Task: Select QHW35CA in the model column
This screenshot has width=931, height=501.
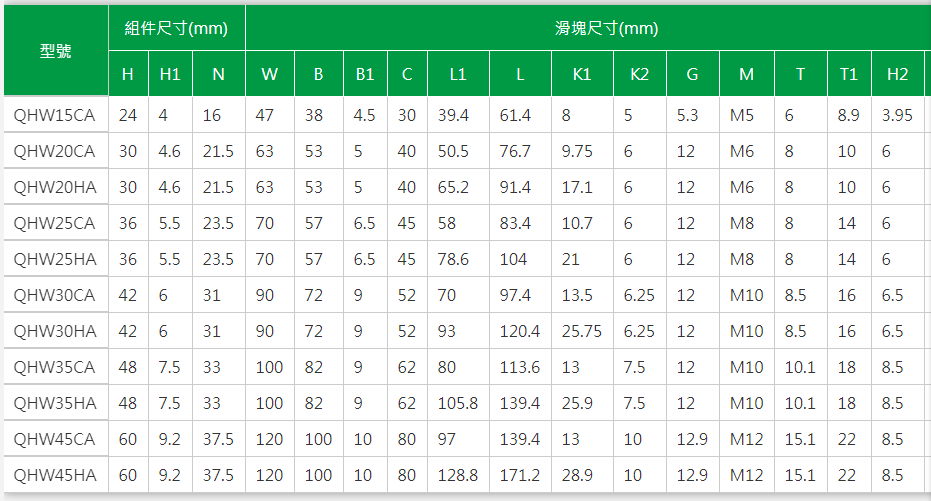Action: [54, 367]
